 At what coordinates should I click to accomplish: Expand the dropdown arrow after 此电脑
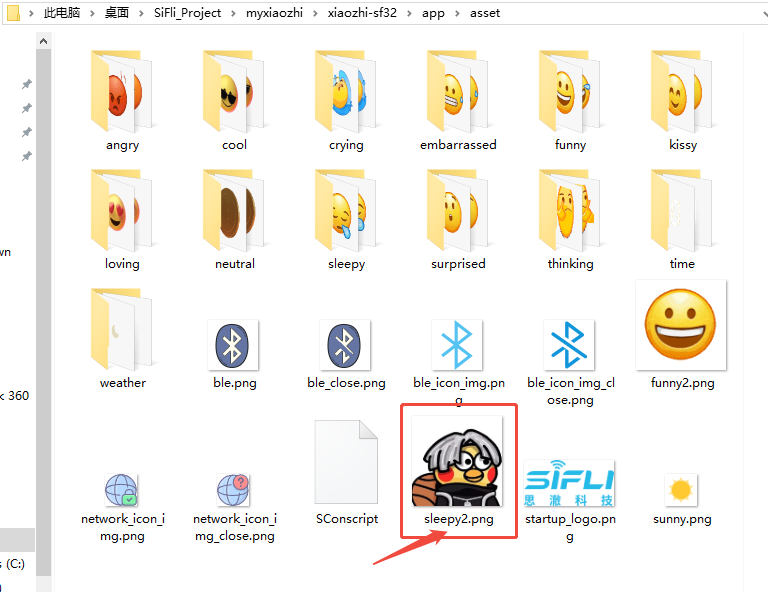coord(92,13)
